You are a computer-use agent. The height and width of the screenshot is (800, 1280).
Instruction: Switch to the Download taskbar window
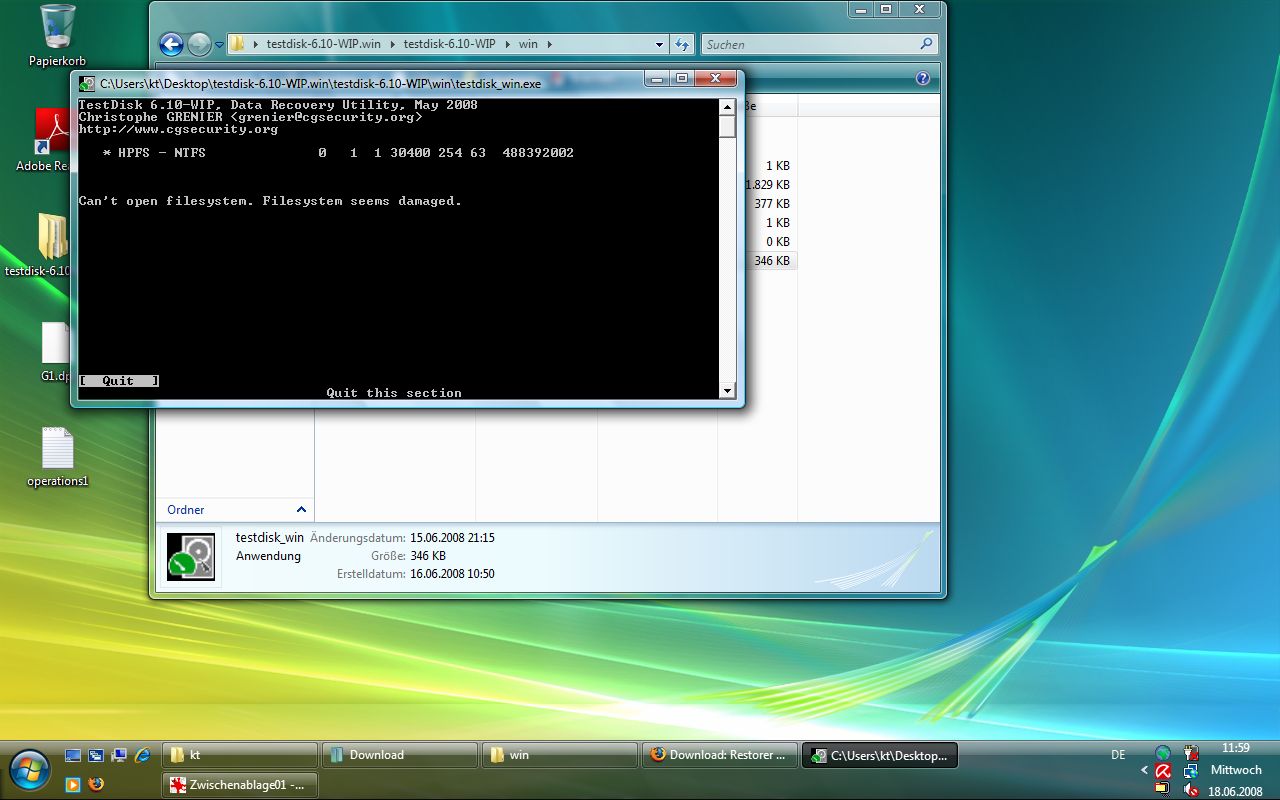tap(400, 755)
